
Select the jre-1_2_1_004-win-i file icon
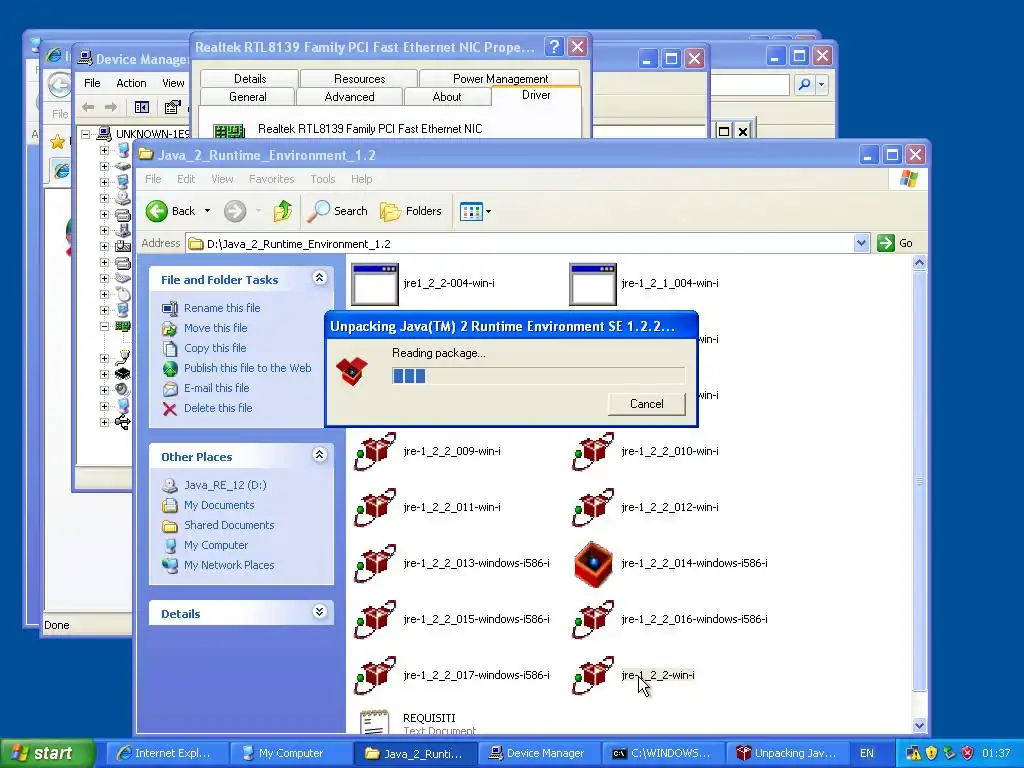pos(593,284)
